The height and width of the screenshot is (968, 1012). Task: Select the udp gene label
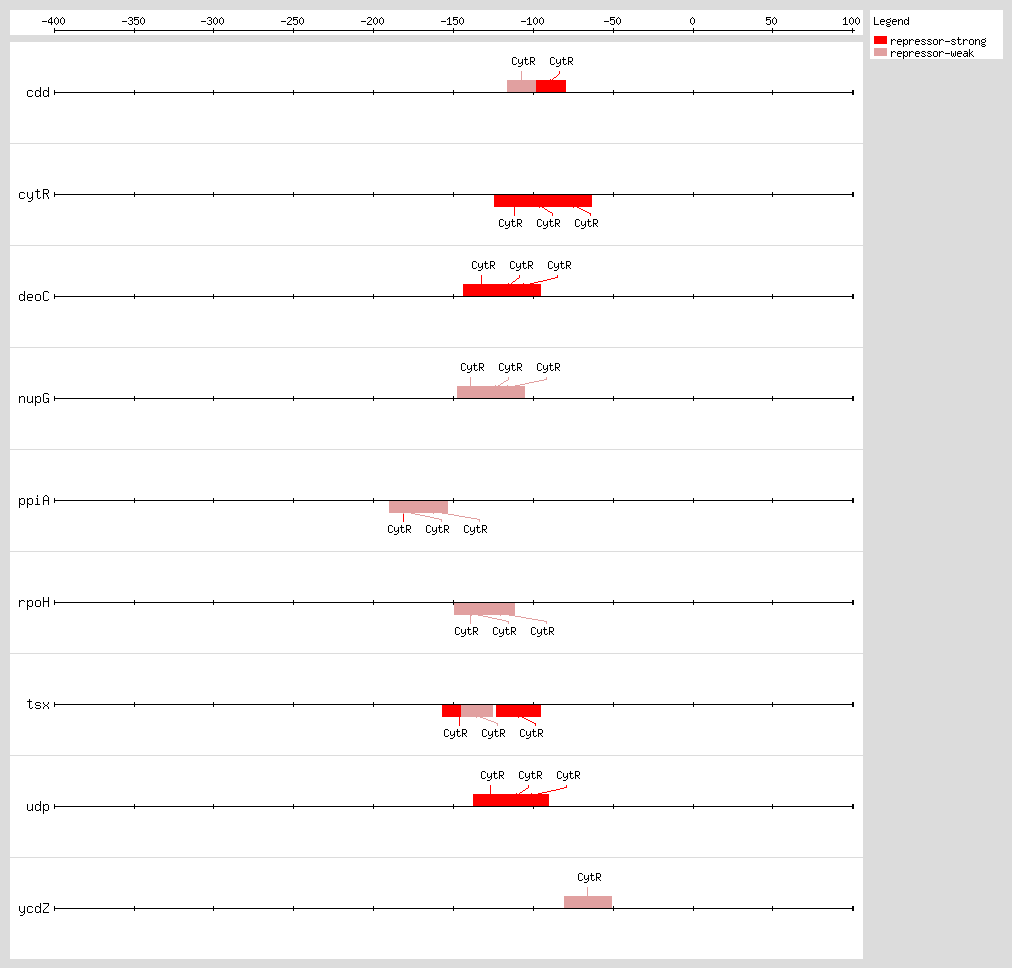tap(37, 807)
